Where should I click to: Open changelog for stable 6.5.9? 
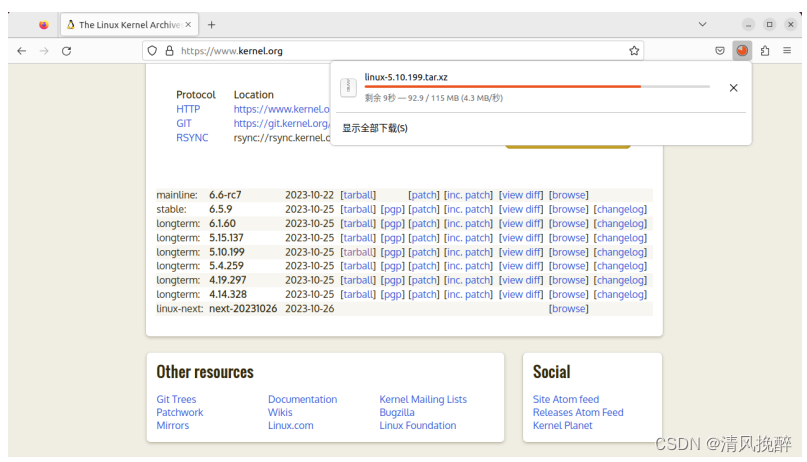point(620,209)
